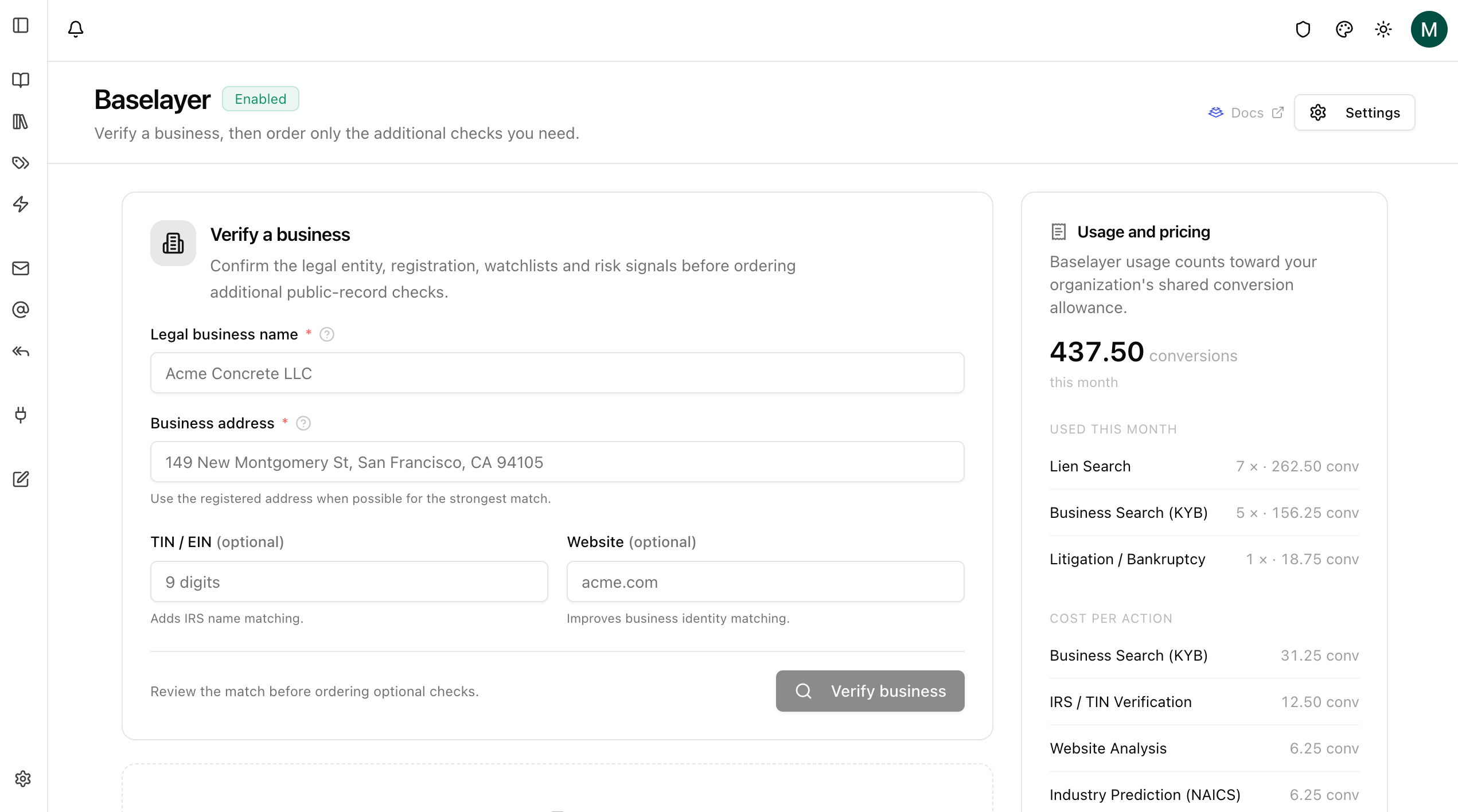Click the Baselayer page title

(153, 100)
